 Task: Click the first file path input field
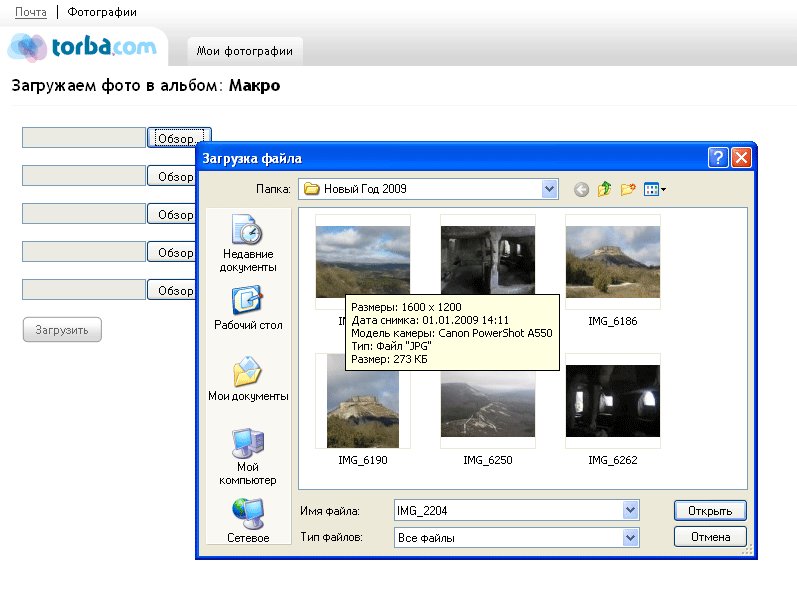pos(84,138)
